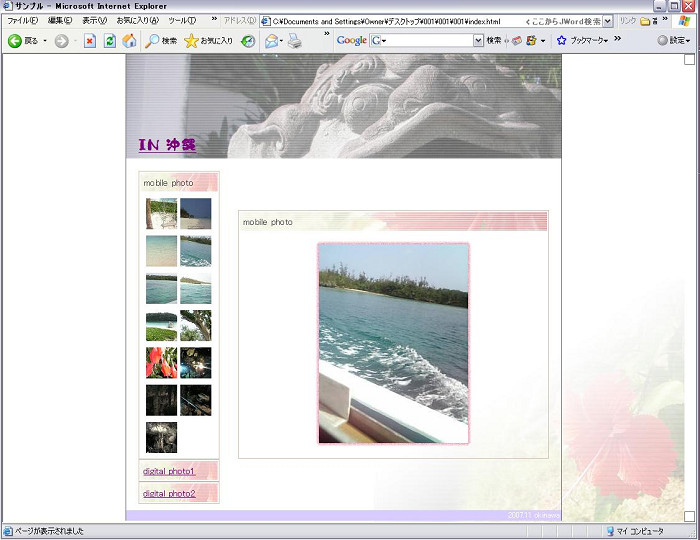The image size is (700, 540).
Task: Open the 表示(V) menu
Action: pos(94,21)
